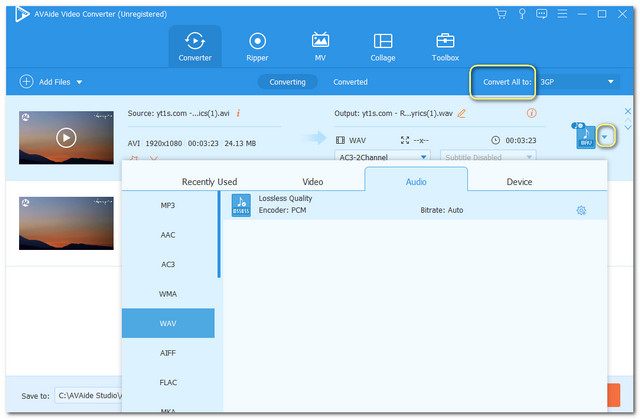Open Lossless Quality custom settings gear

(581, 211)
